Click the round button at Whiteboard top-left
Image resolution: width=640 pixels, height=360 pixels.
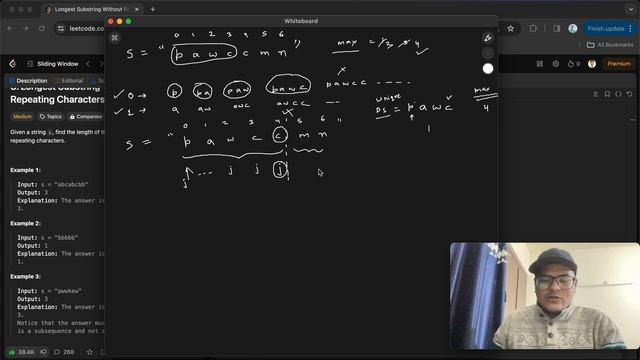pos(115,38)
